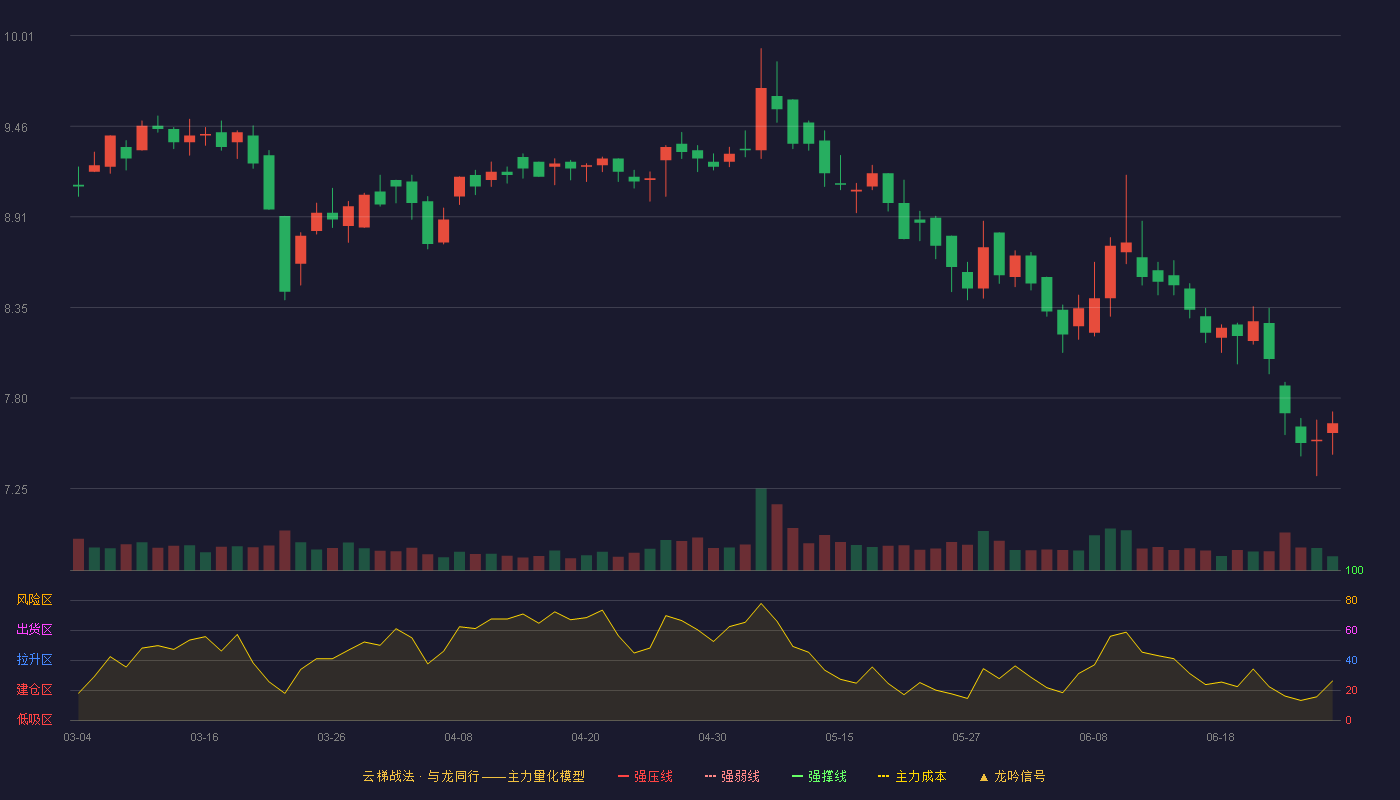The height and width of the screenshot is (800, 1400).
Task: Click the green 100 indicator axis value
Action: coord(1354,571)
